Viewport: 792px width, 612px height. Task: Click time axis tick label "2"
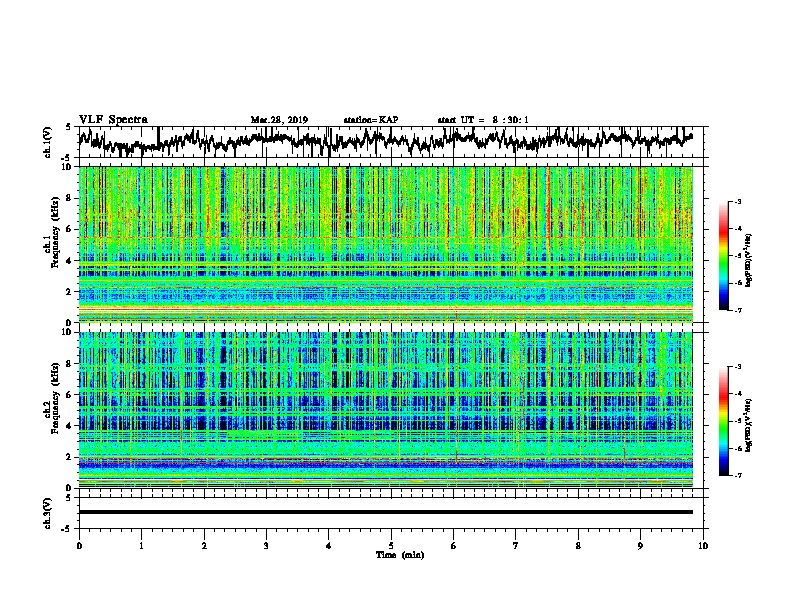click(204, 545)
